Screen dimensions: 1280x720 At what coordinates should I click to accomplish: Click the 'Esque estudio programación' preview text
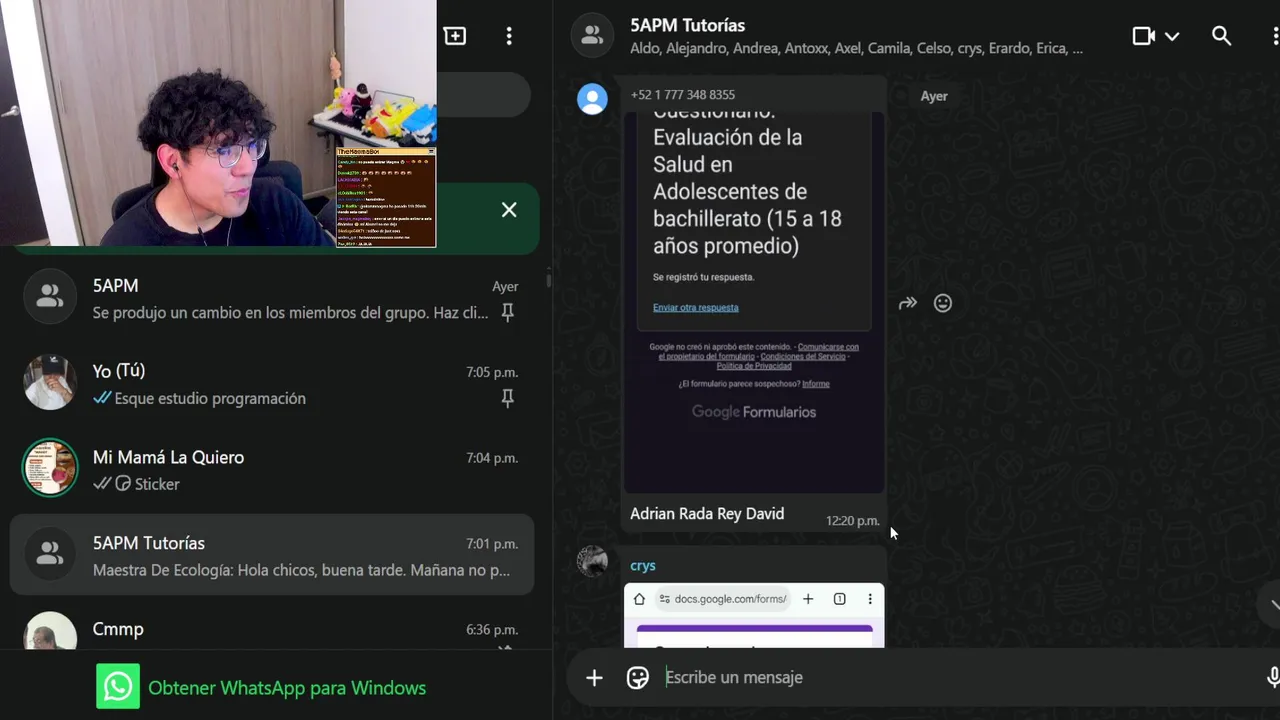pyautogui.click(x=210, y=399)
